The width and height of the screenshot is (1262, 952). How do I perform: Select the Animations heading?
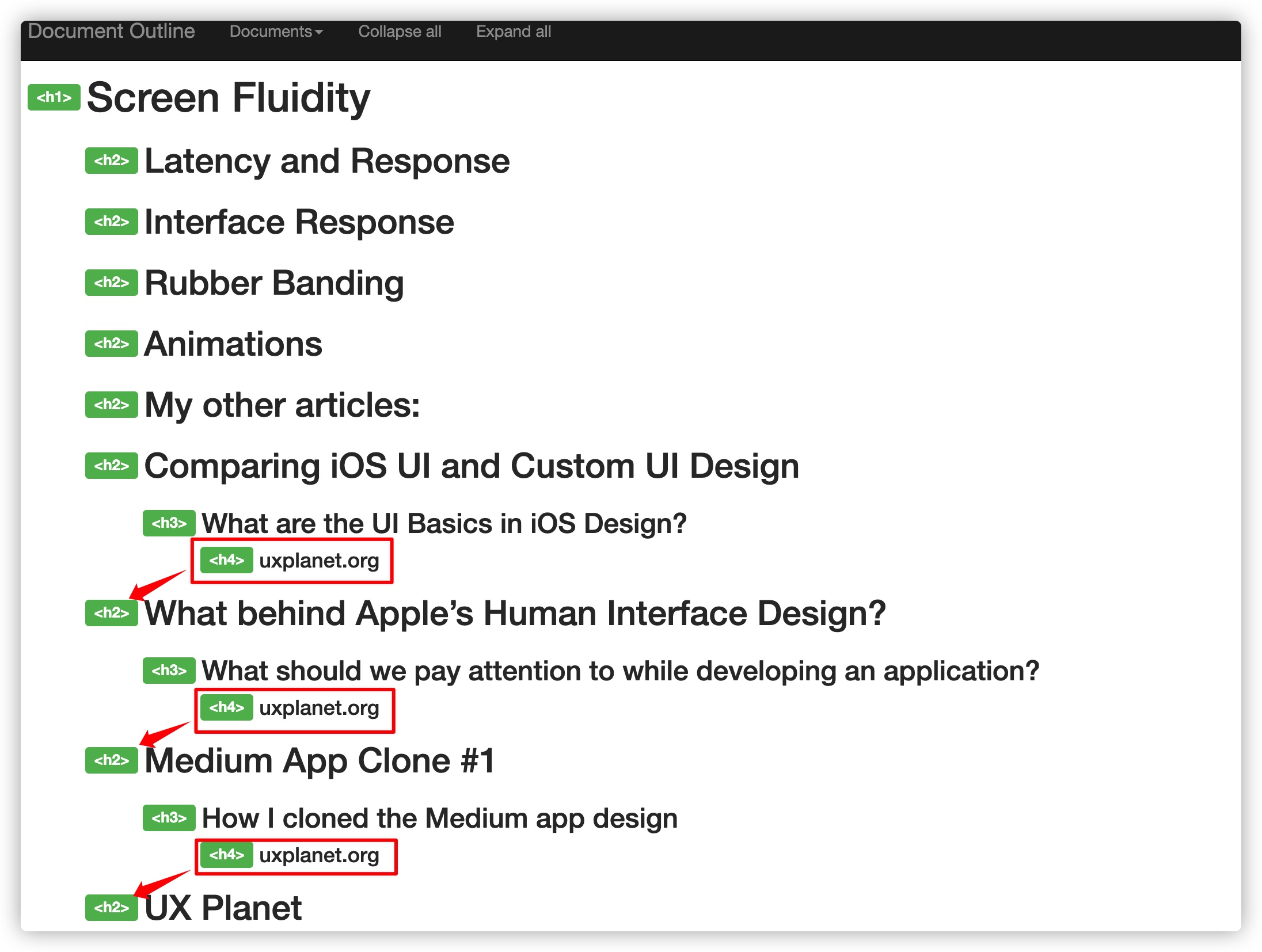coord(233,344)
